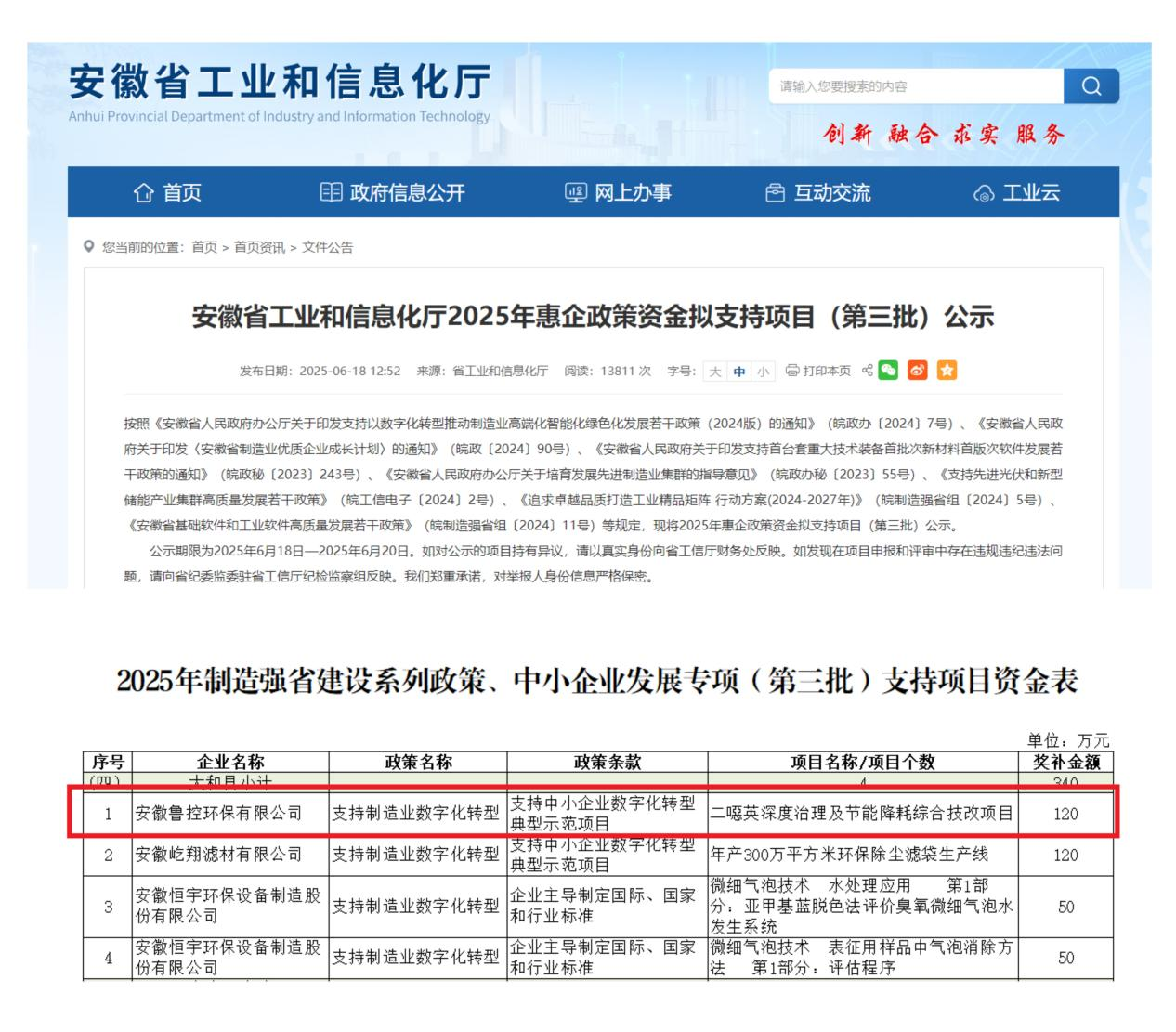This screenshot has width=1176, height=1032.
Task: Expand the 首页资讯 breadcrumb item
Action: (x=260, y=247)
